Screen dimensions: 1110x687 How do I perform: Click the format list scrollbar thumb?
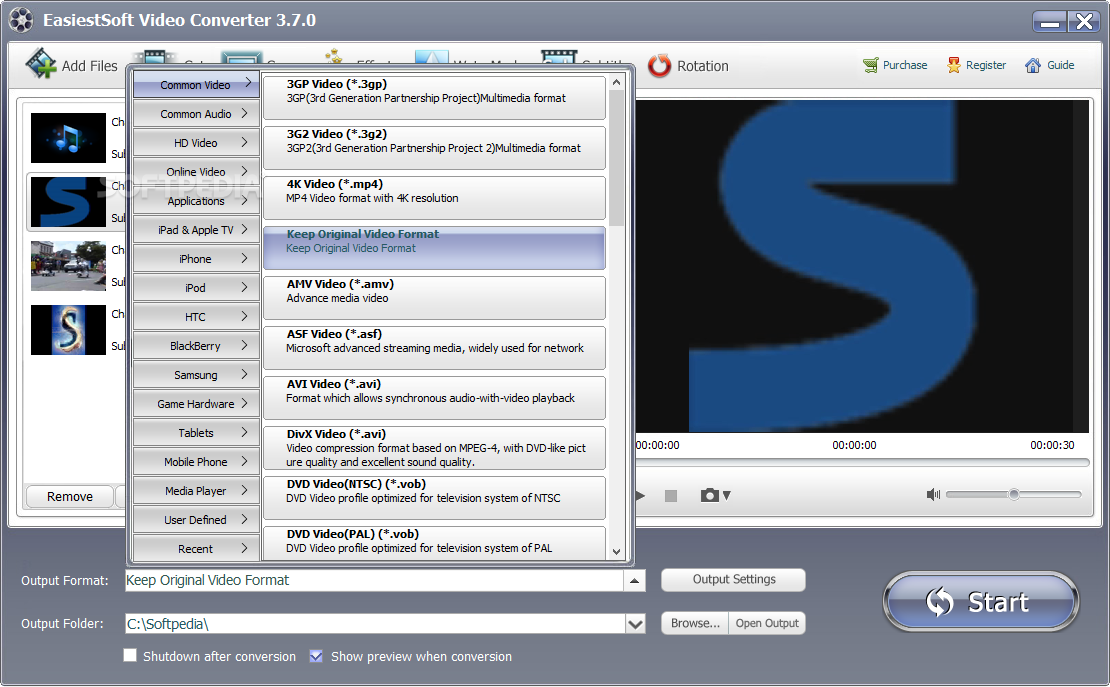617,159
